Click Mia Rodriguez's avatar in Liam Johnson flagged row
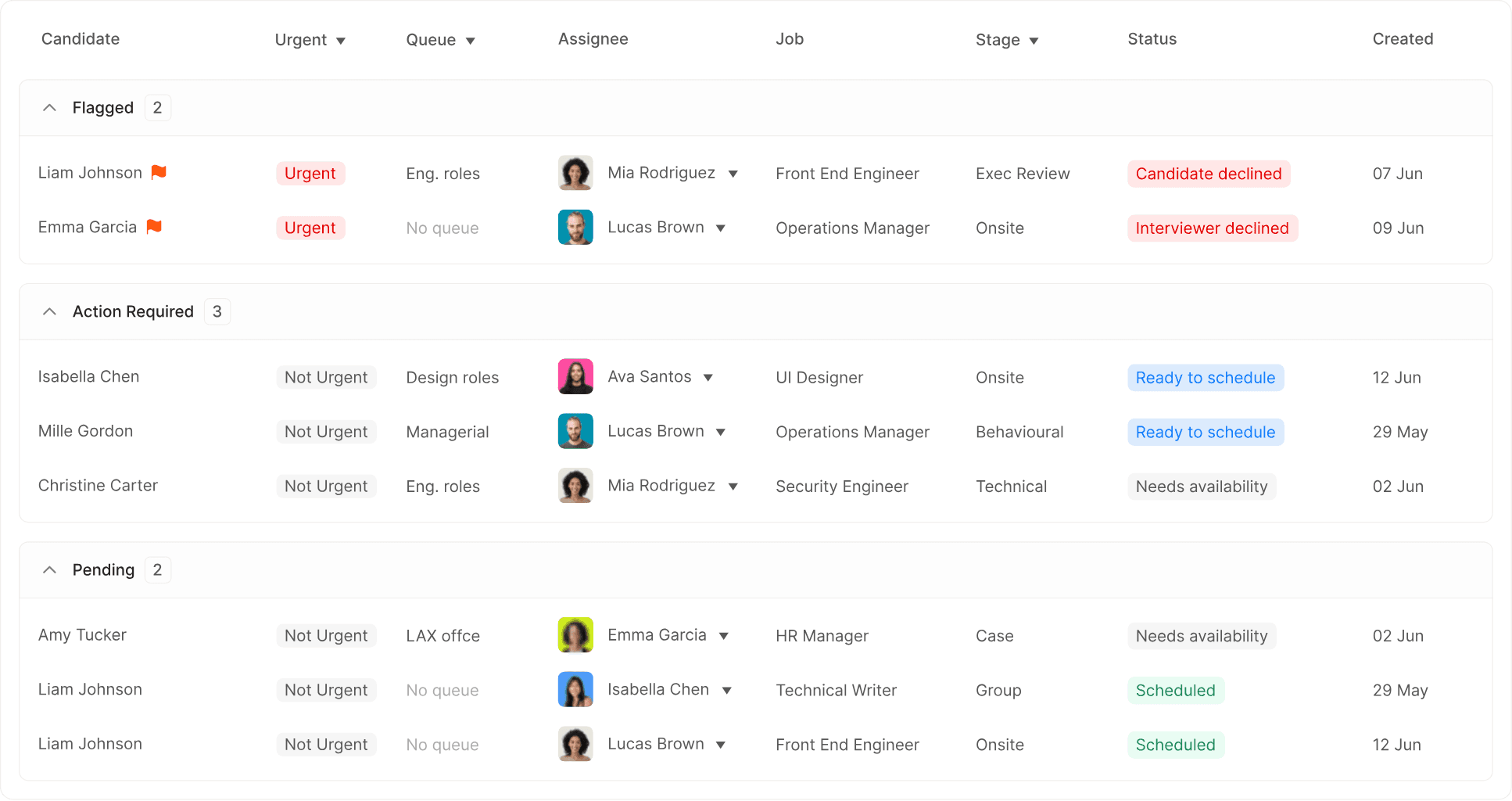1512x801 pixels. point(575,173)
